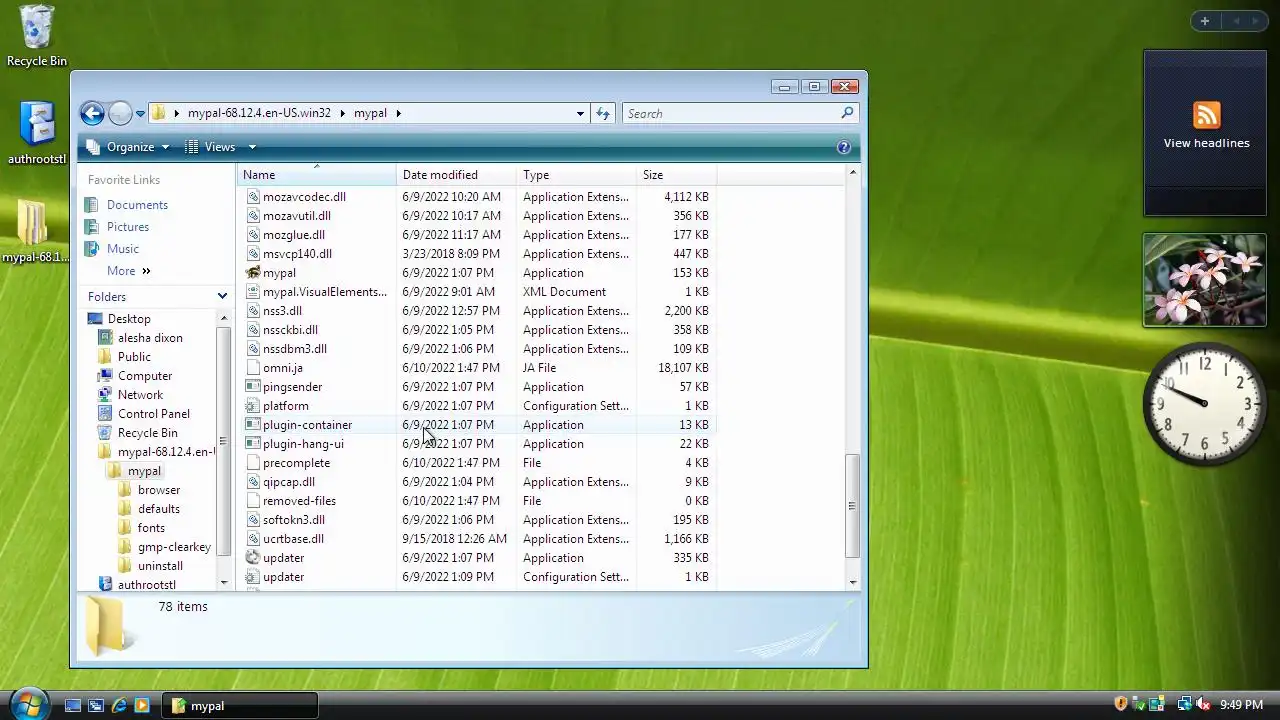The height and width of the screenshot is (720, 1280).
Task: Sort by Size column header
Action: [676, 175]
